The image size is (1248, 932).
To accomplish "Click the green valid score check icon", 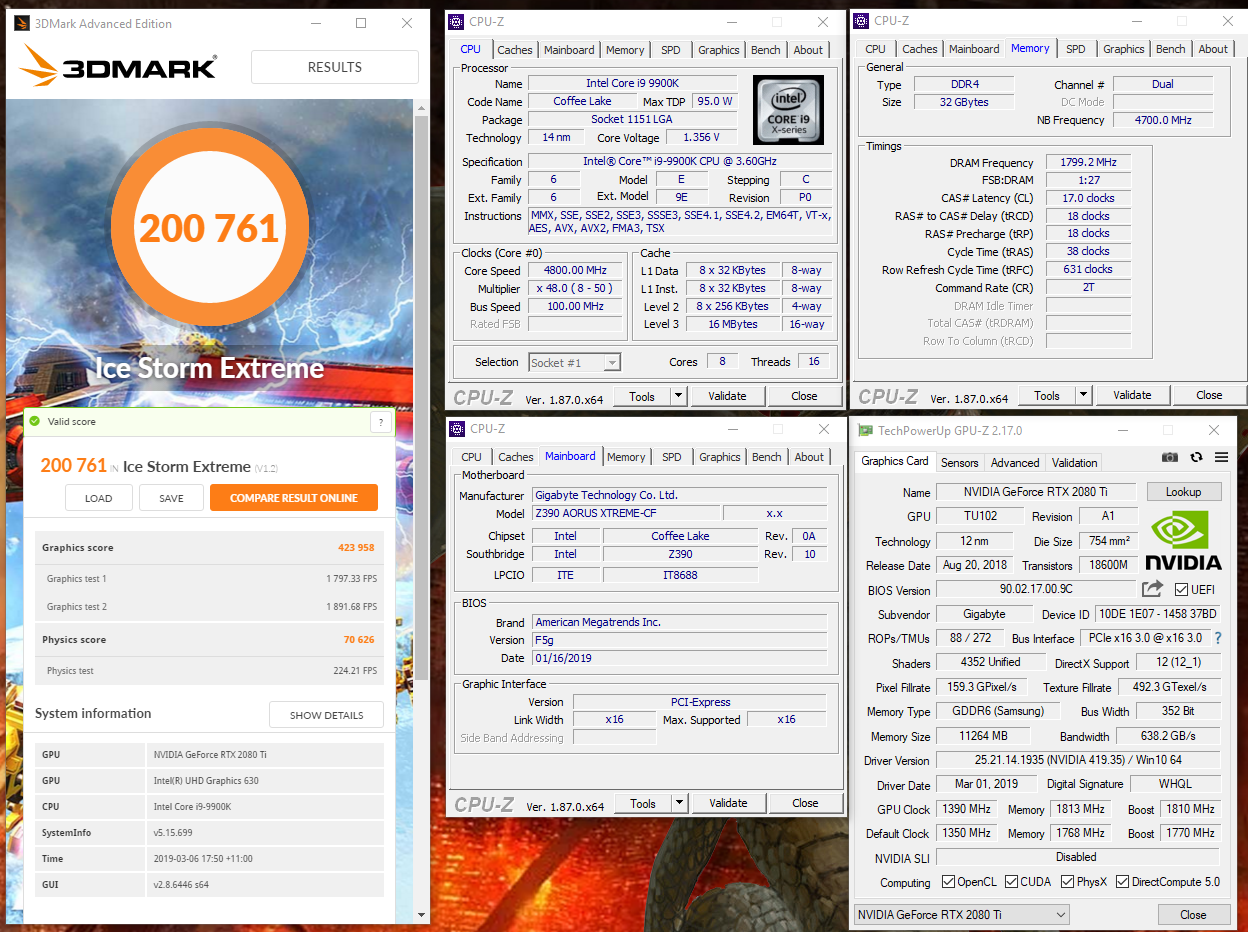I will coord(35,422).
